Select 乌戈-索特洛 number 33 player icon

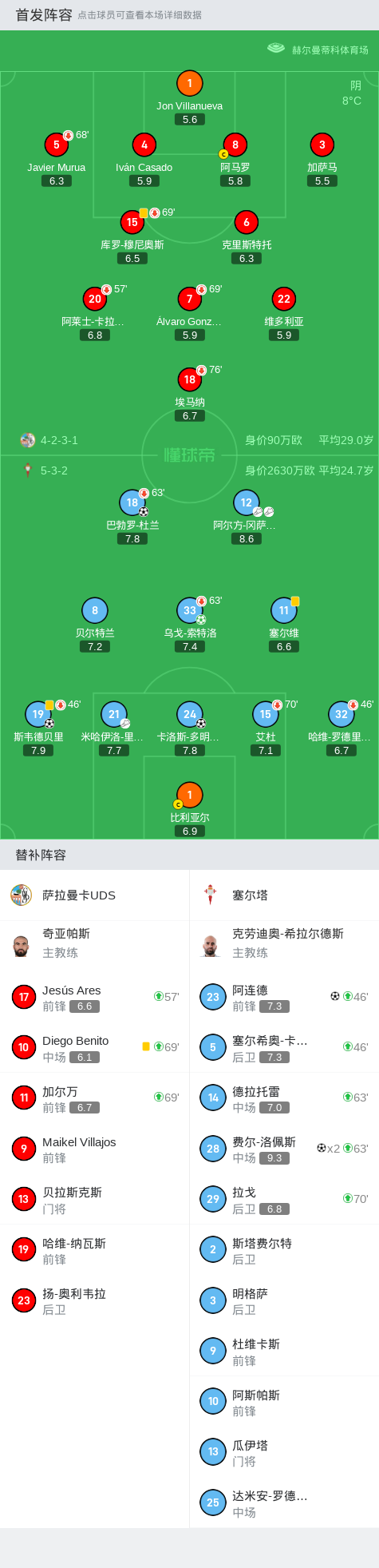click(x=189, y=610)
